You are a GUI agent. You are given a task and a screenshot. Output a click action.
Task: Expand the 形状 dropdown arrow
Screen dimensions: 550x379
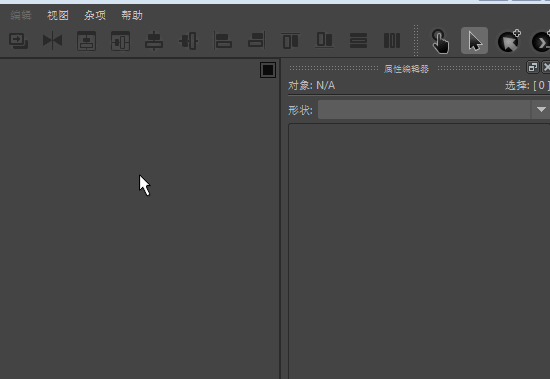click(x=541, y=109)
